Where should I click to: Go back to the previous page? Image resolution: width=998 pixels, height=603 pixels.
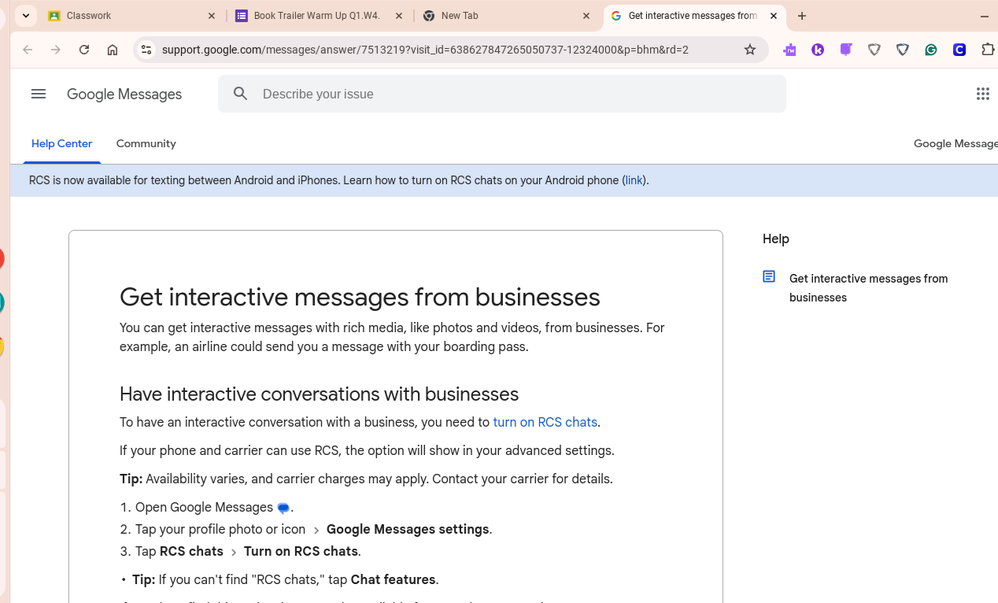pos(27,50)
